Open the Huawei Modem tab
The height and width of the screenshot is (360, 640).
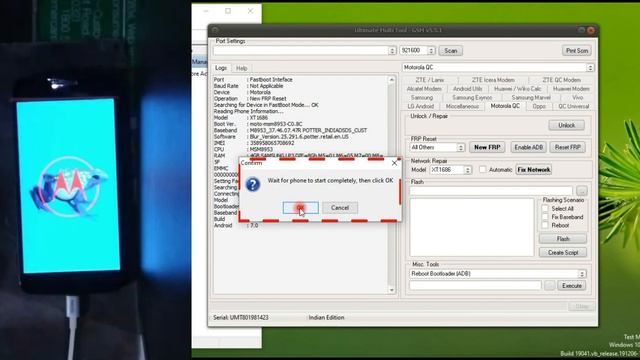571,89
